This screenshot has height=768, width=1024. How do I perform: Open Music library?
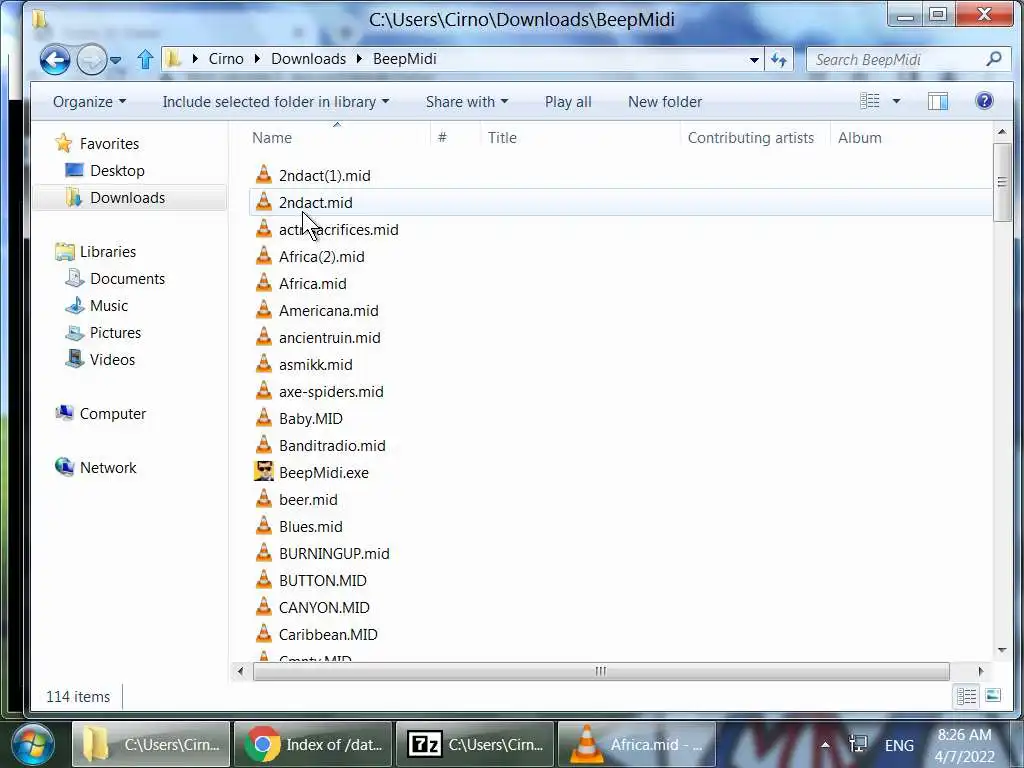(108, 306)
